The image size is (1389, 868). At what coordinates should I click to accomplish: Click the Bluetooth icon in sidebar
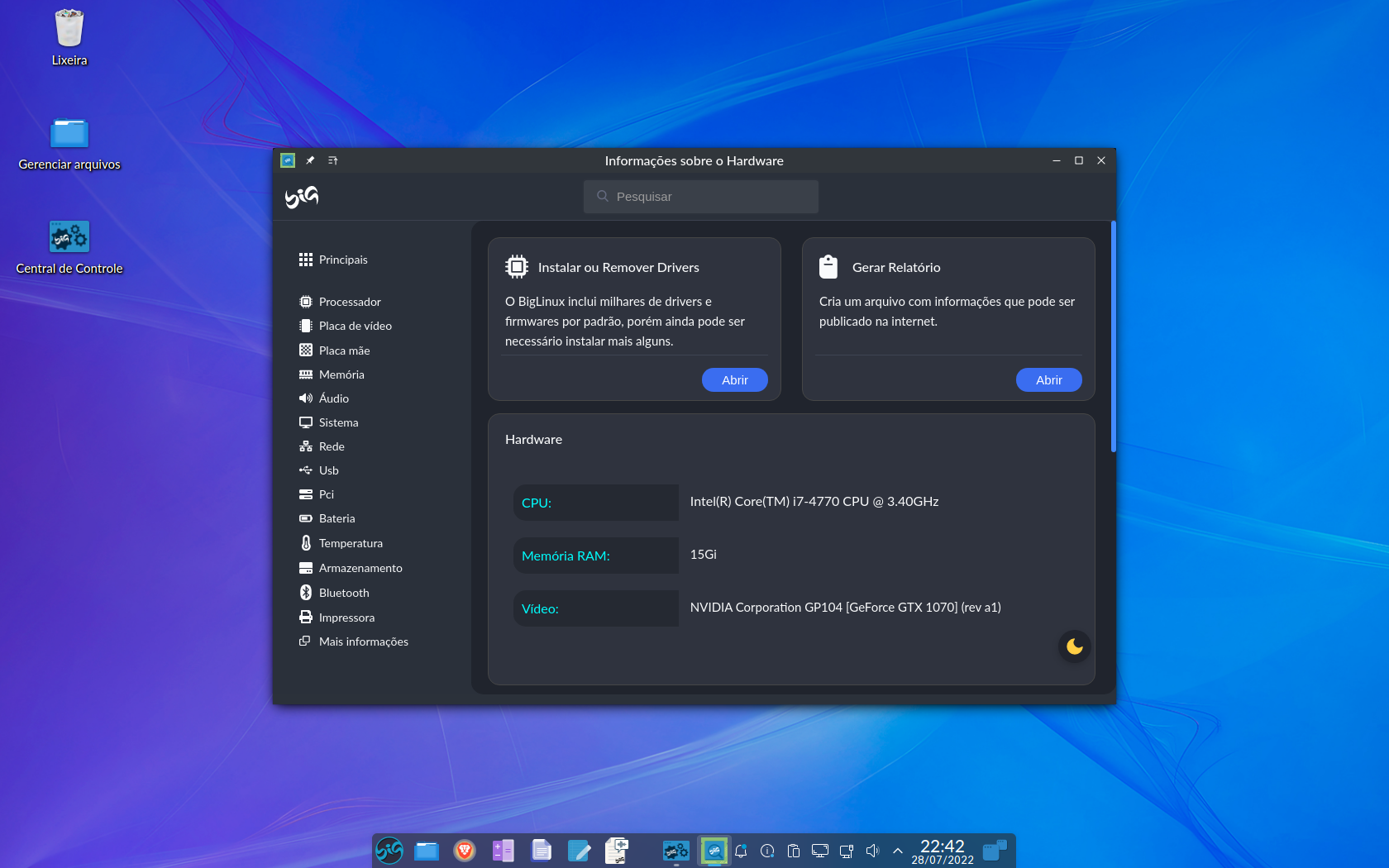pyautogui.click(x=306, y=593)
